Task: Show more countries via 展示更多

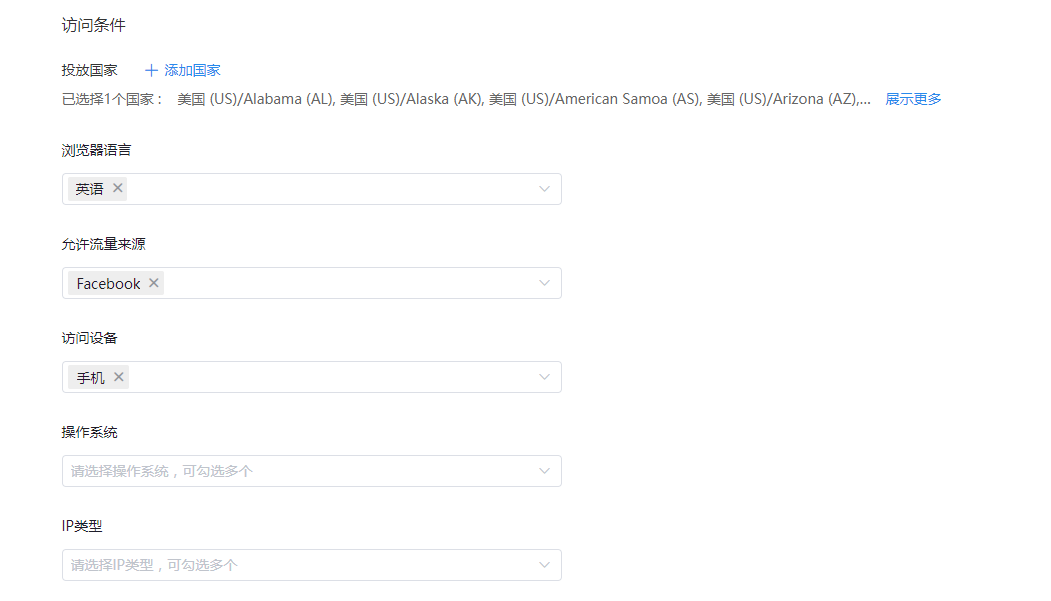Action: click(913, 99)
